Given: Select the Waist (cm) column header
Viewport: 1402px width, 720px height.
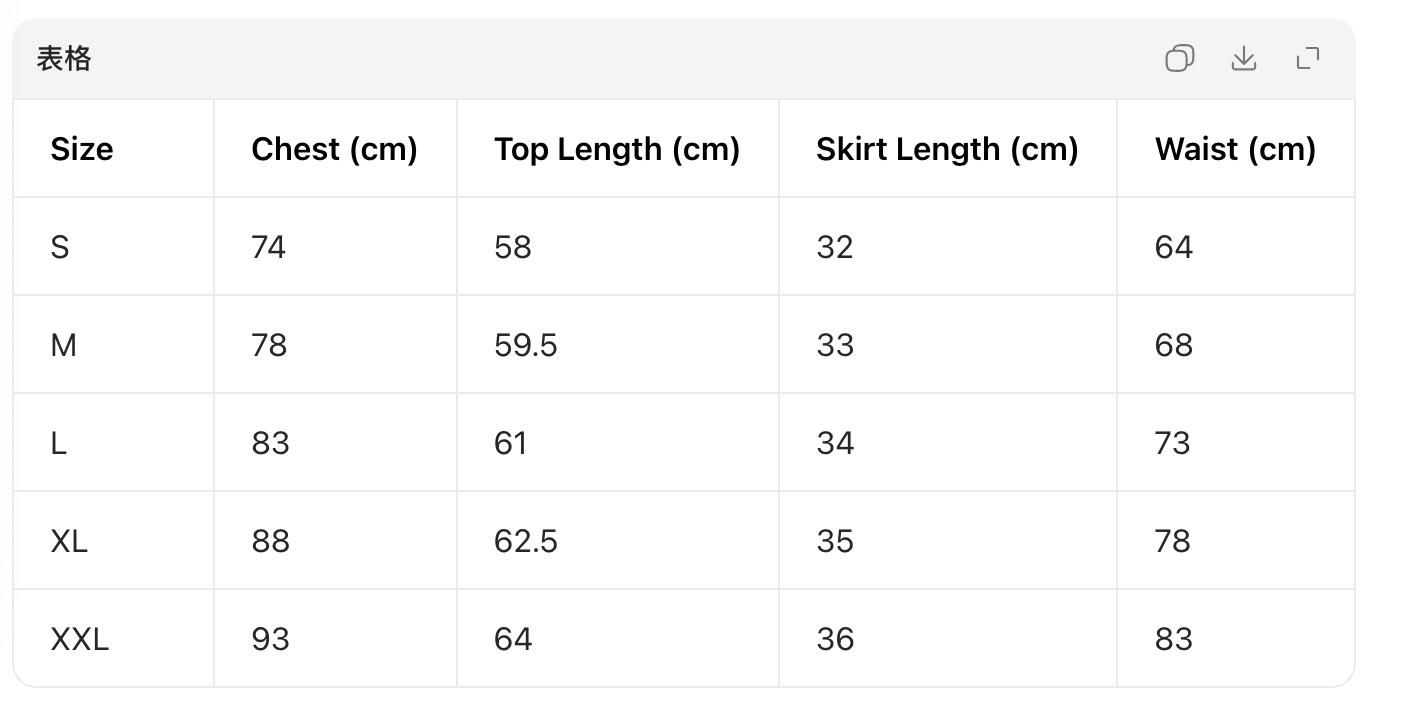Looking at the screenshot, I should [x=1235, y=148].
